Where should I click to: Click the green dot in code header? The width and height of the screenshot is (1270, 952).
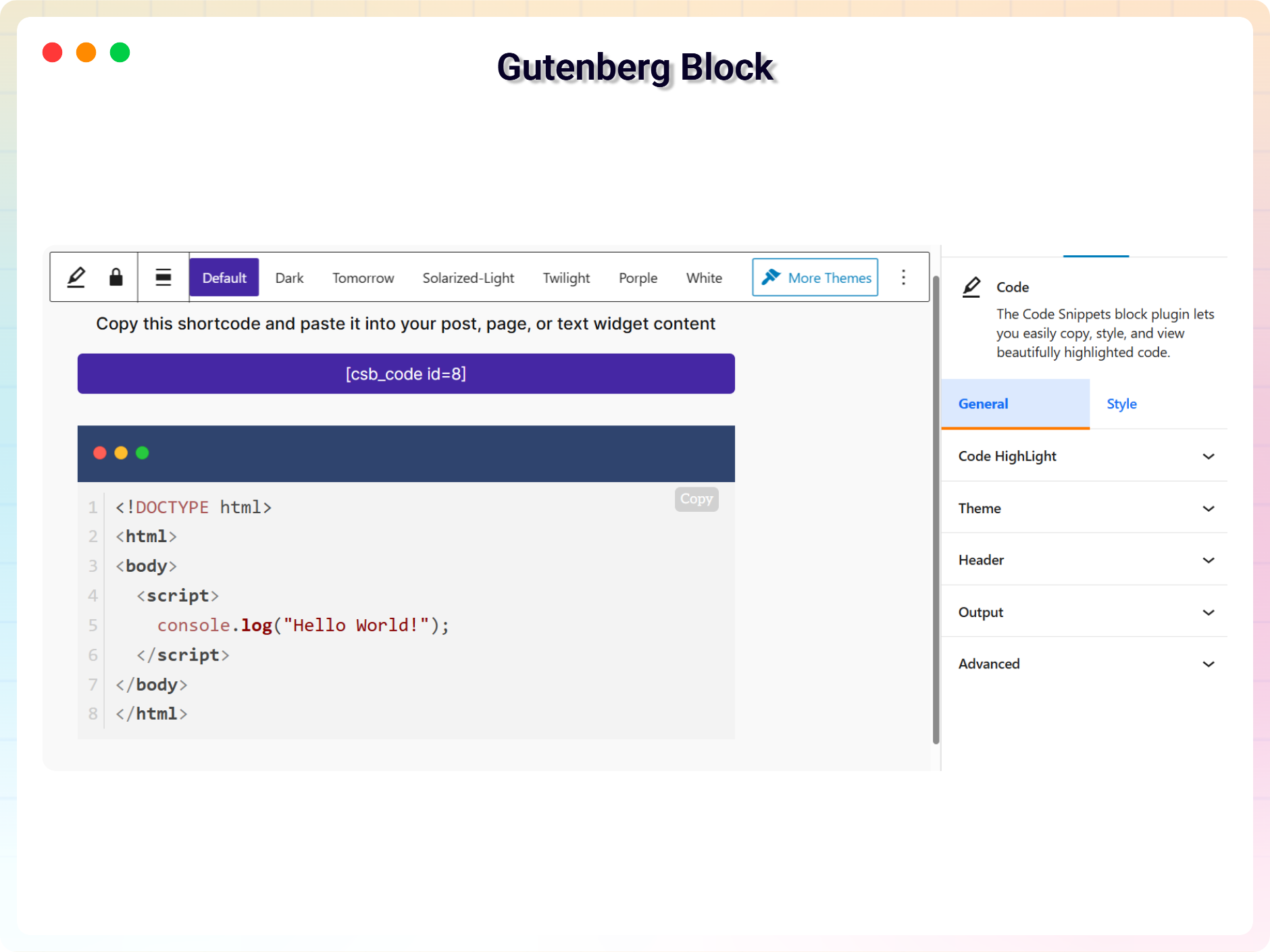coord(143,453)
